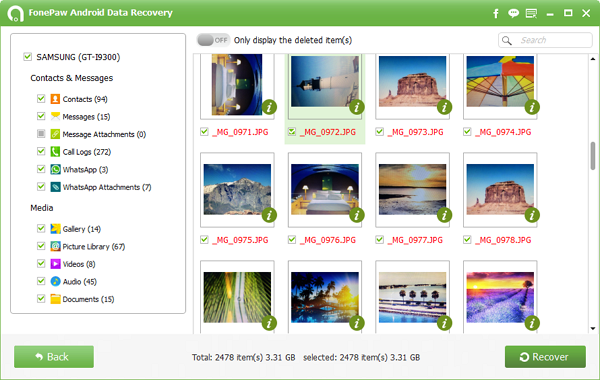Deselect the _MG_0971.JPG checkbox

point(204,132)
